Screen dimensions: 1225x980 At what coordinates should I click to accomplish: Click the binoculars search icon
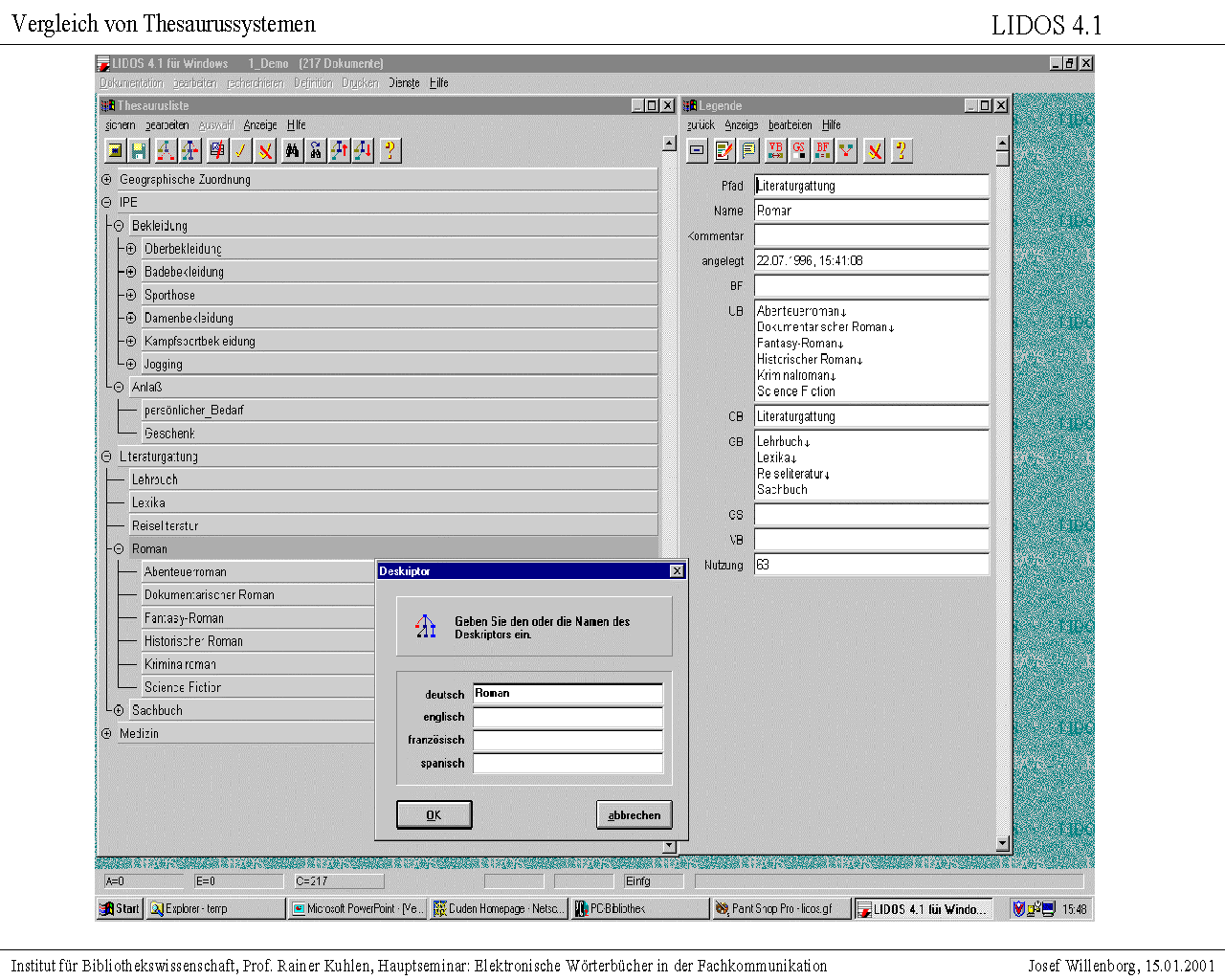292,150
